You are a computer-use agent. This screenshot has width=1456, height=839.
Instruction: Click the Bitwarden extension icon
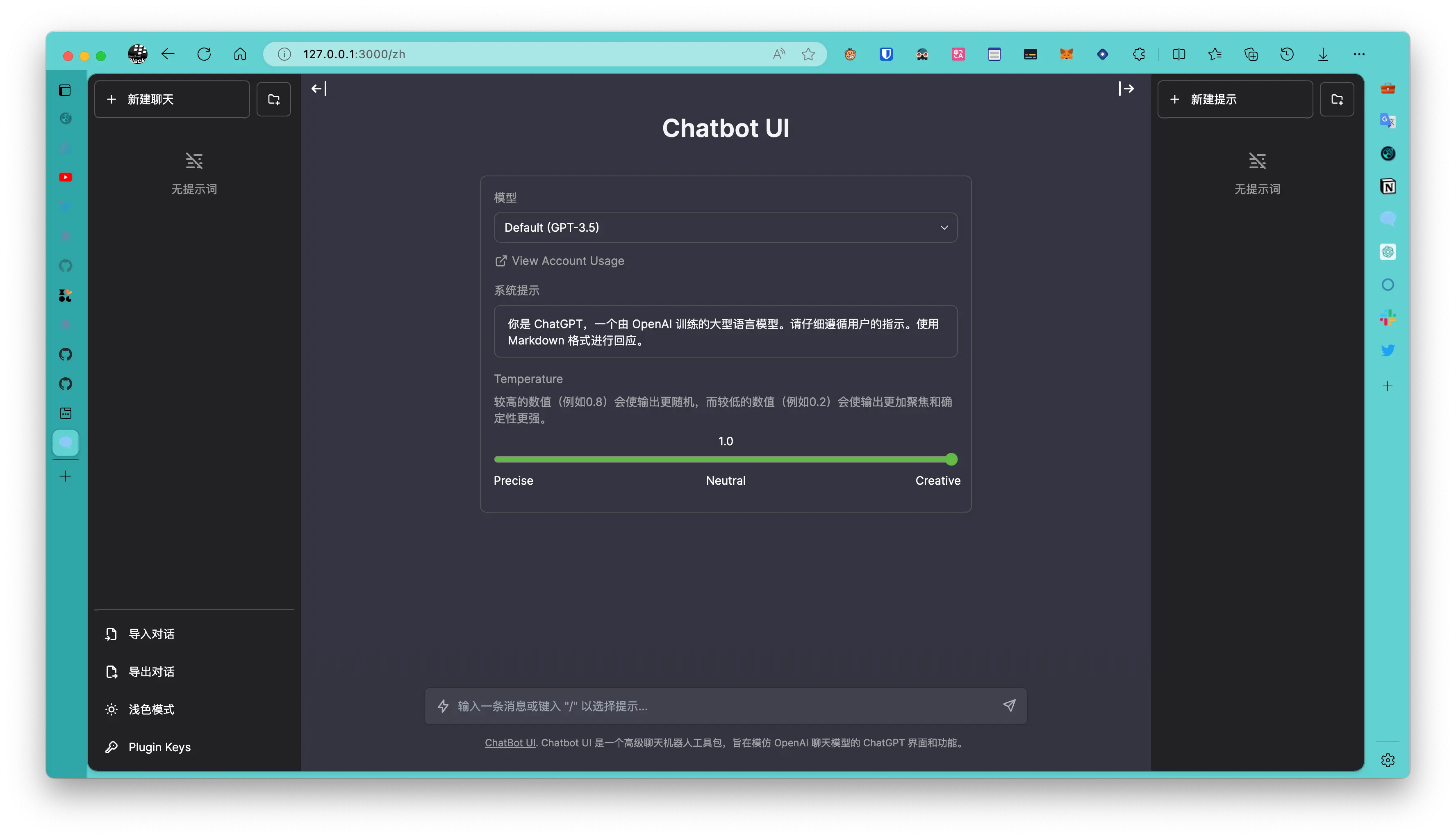tap(886, 54)
